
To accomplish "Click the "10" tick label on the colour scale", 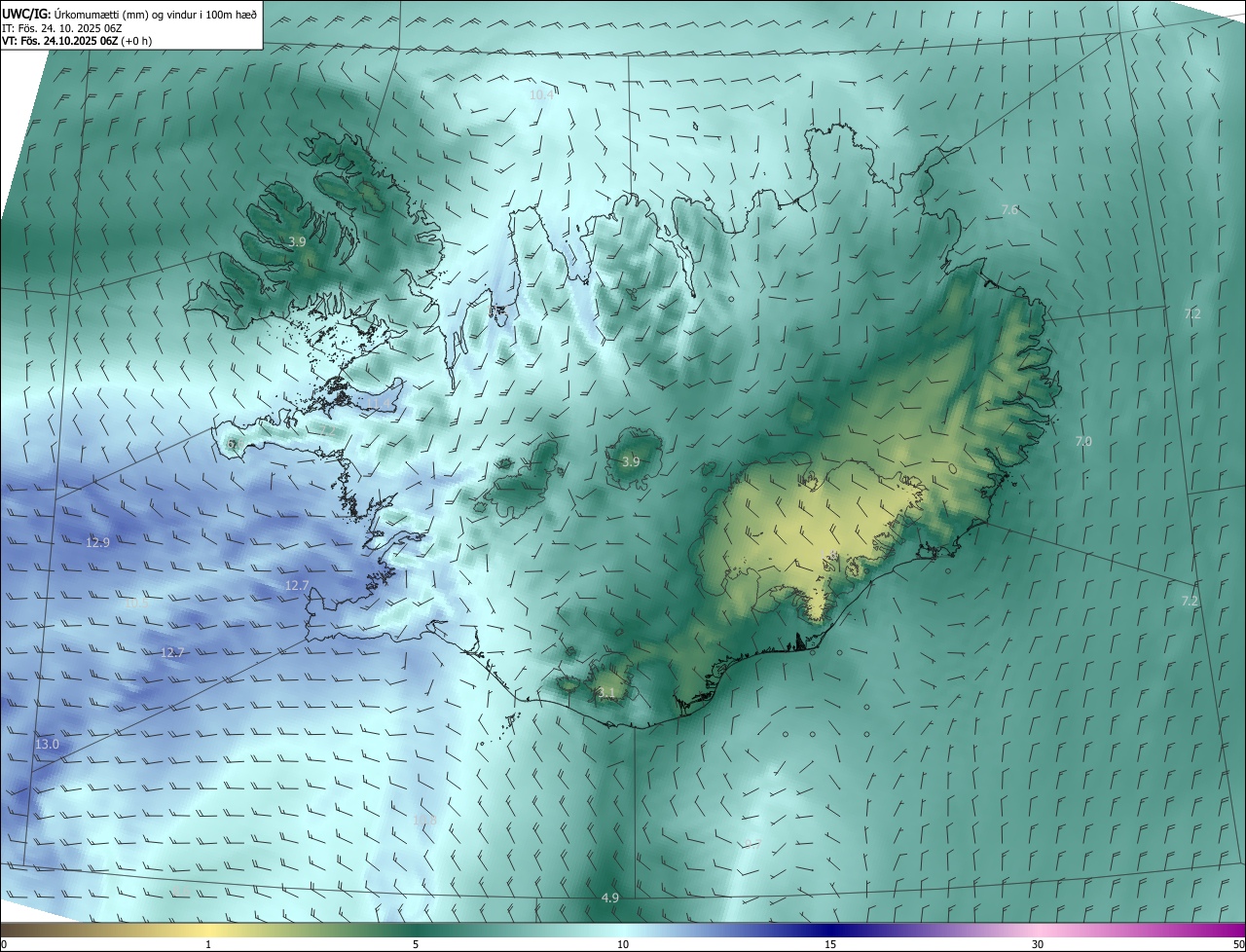I will [623, 944].
